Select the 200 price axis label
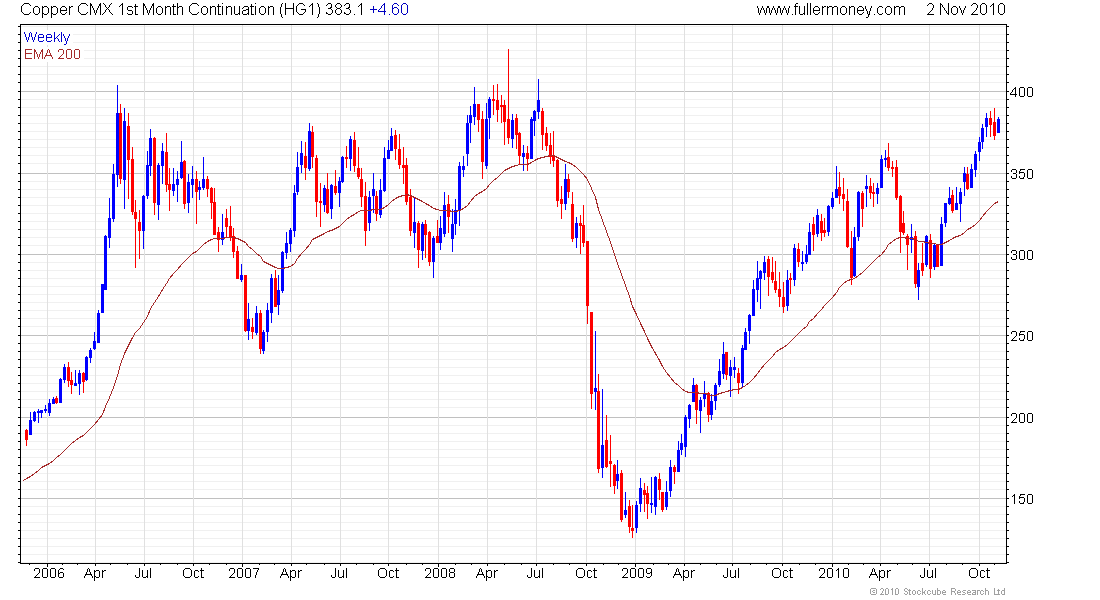 point(1021,418)
